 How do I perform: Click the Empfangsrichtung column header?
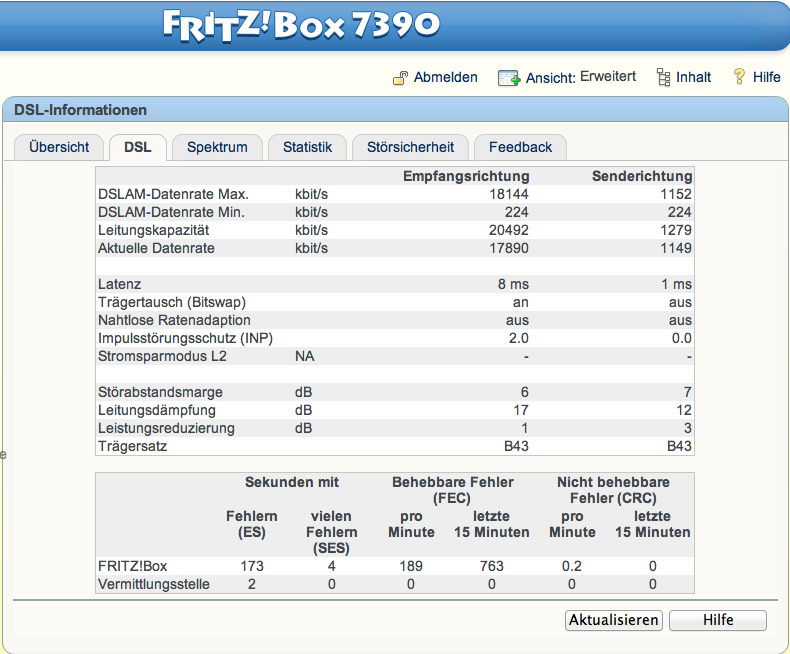tap(466, 176)
